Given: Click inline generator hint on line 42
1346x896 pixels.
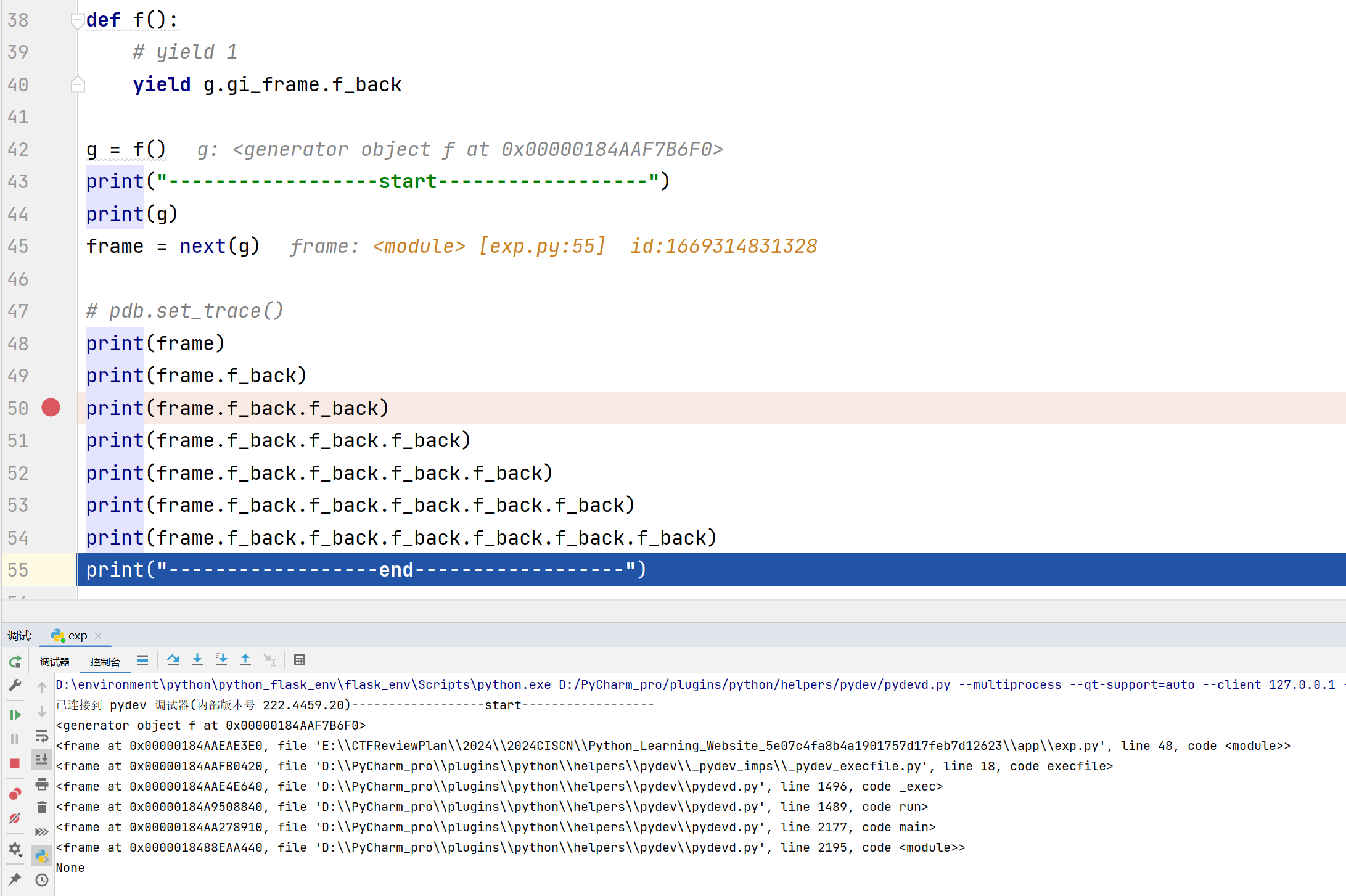Looking at the screenshot, I should pyautogui.click(x=460, y=150).
